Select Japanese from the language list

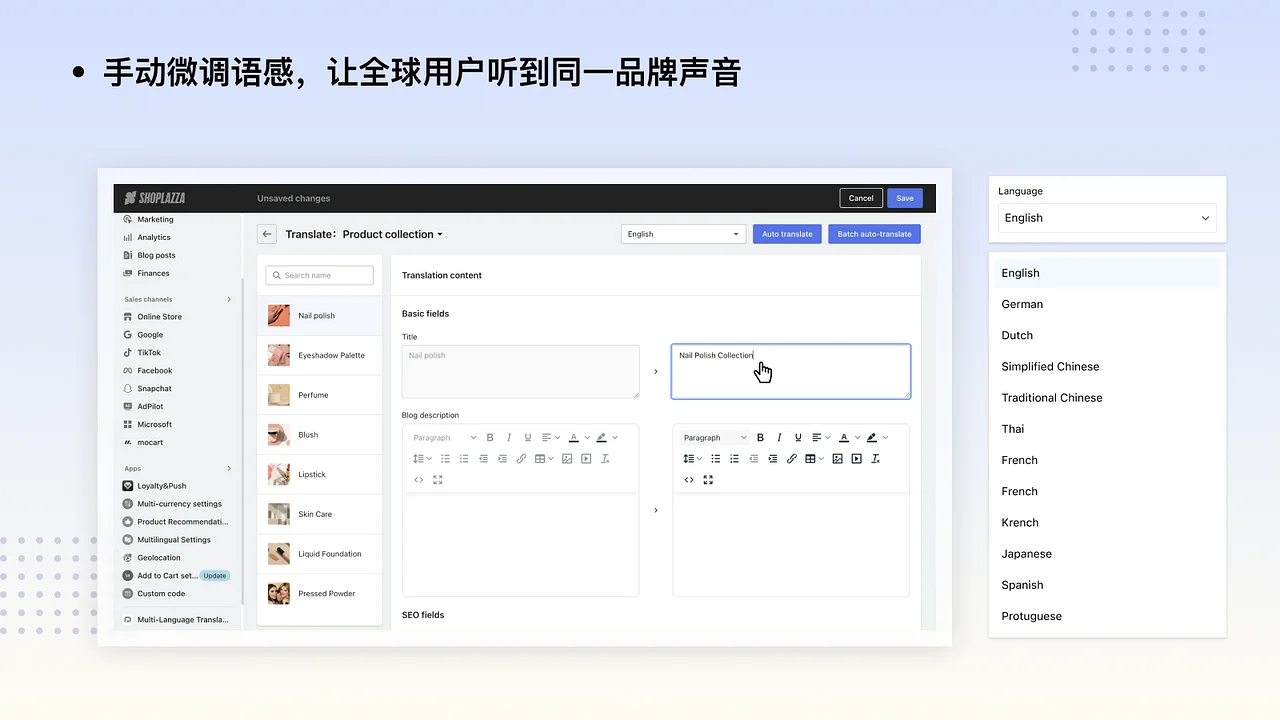1027,553
